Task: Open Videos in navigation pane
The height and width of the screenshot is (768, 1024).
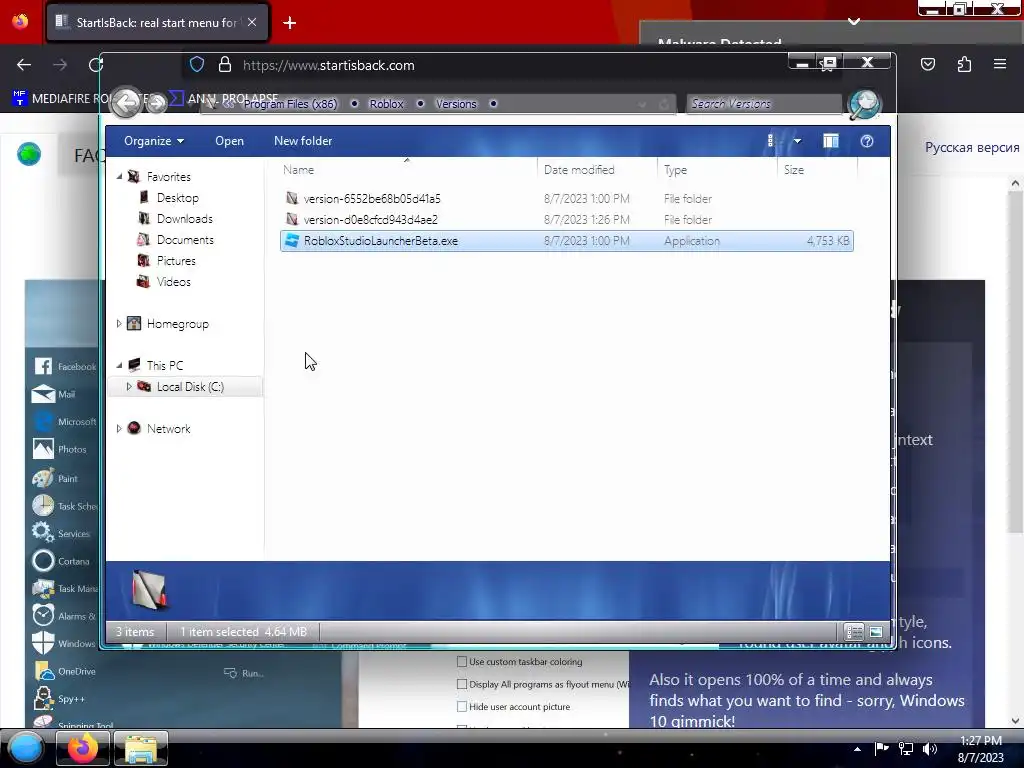Action: tap(174, 281)
